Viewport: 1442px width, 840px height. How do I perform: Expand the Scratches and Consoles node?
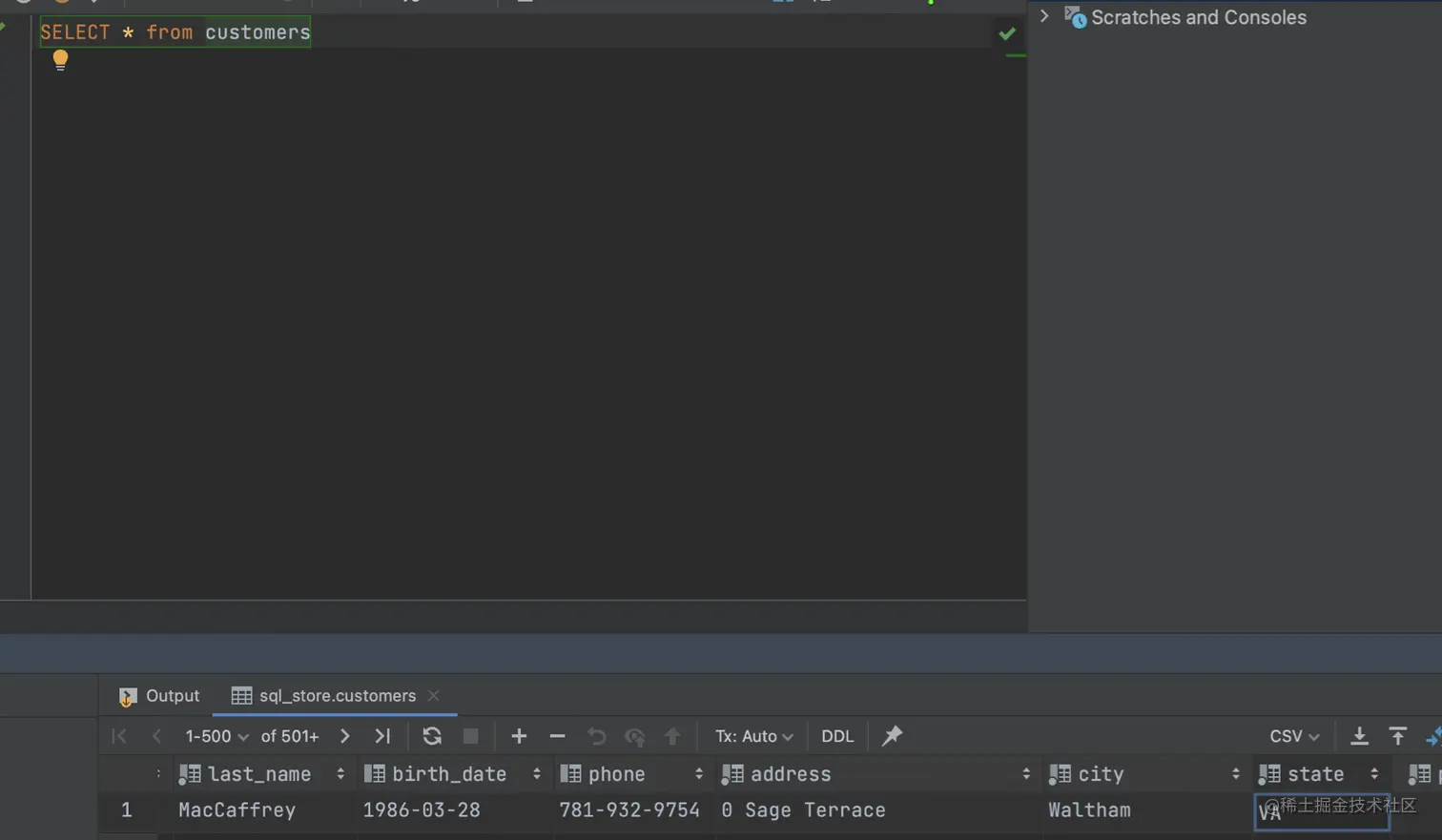pos(1044,16)
